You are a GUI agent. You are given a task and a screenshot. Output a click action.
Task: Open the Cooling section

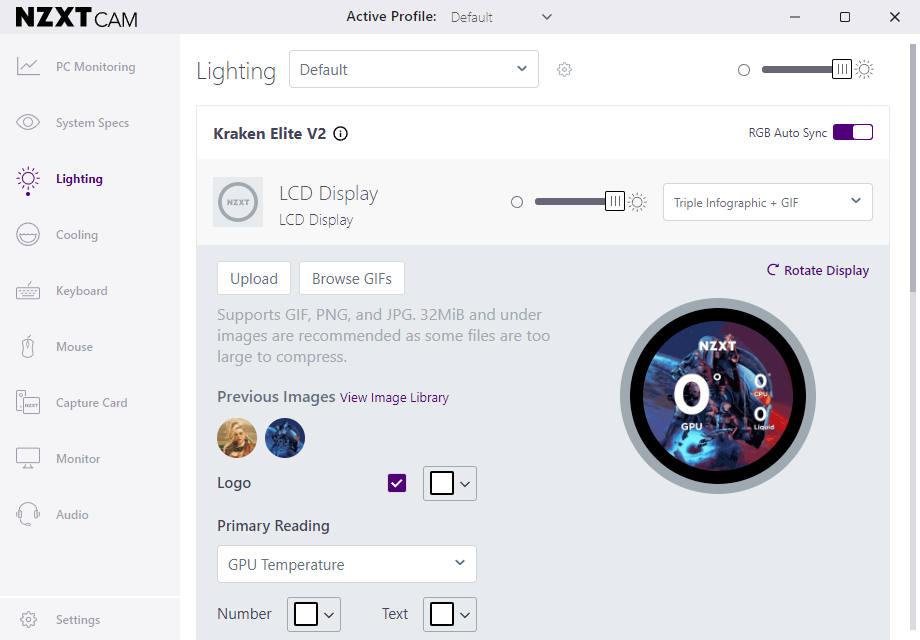77,235
